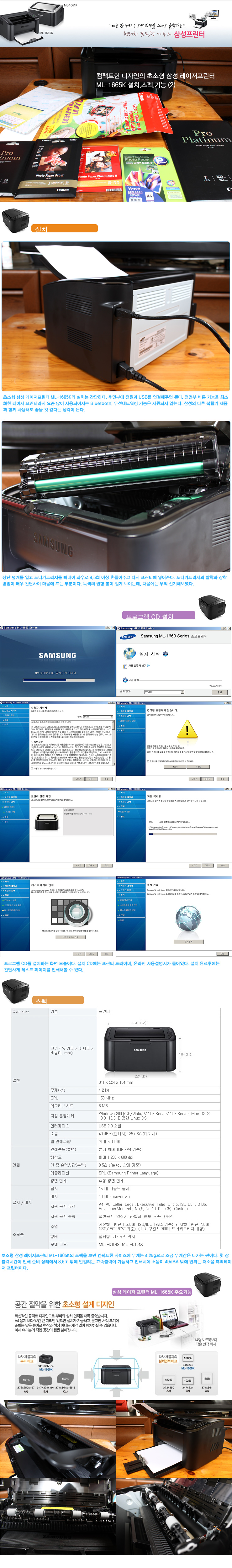The width and height of the screenshot is (232, 1568).
Task: Open the 사용 설명서 보기 link in installer
Action: tap(138, 665)
